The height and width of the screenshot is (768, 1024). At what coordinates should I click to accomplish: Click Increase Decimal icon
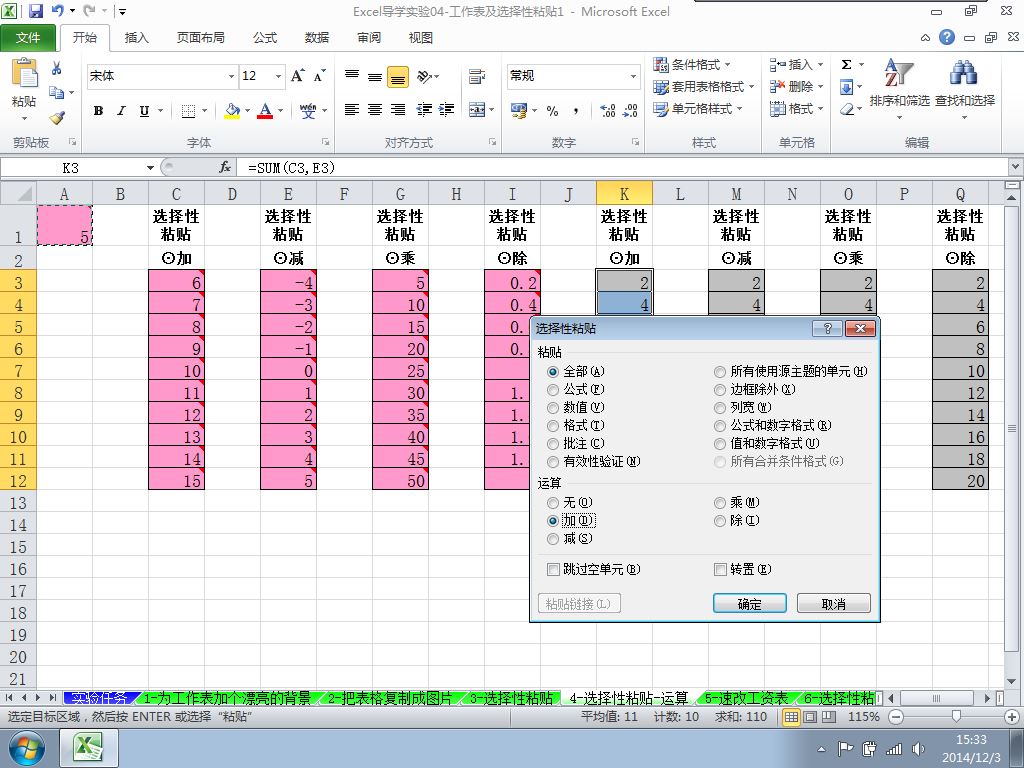pos(607,110)
